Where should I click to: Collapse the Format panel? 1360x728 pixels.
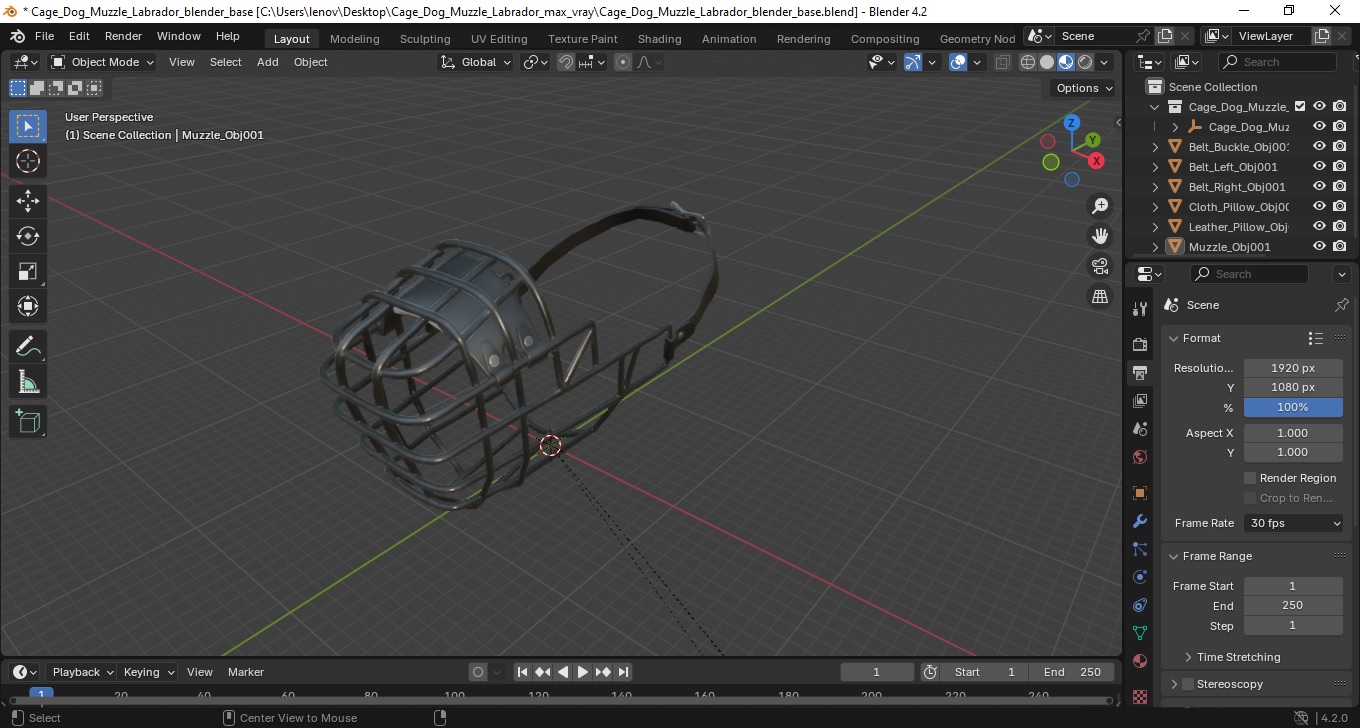[1175, 338]
